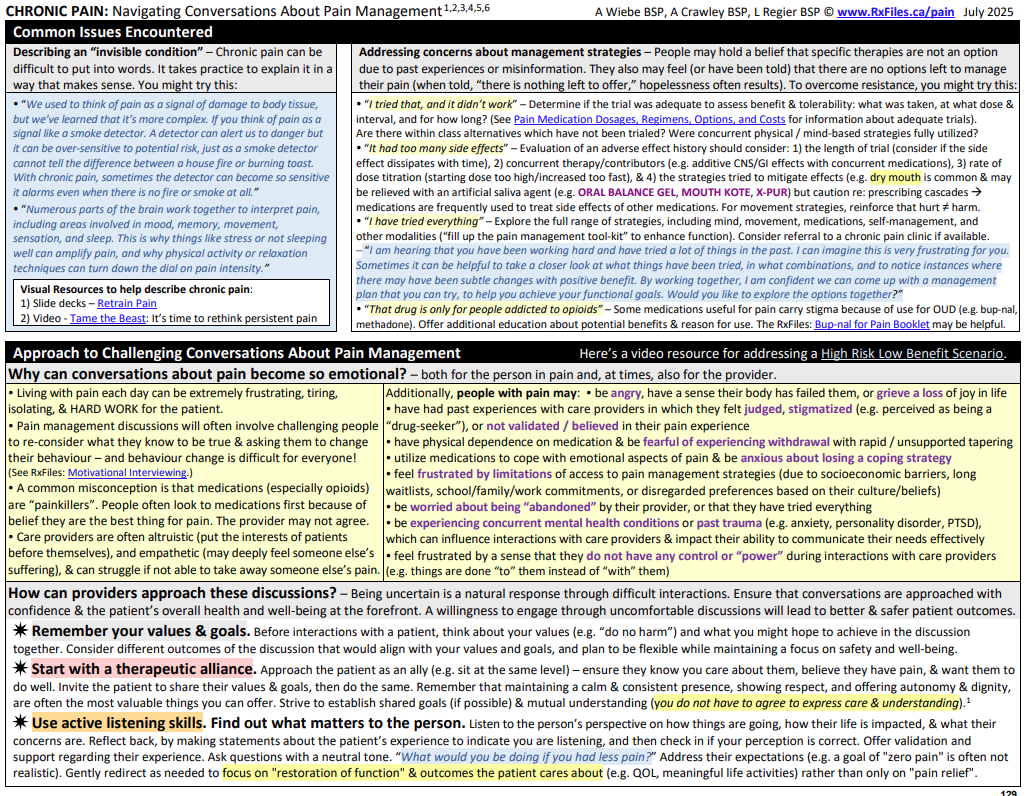Click the MOUTH KOTE product name
This screenshot has height=796, width=1028.
click(715, 193)
